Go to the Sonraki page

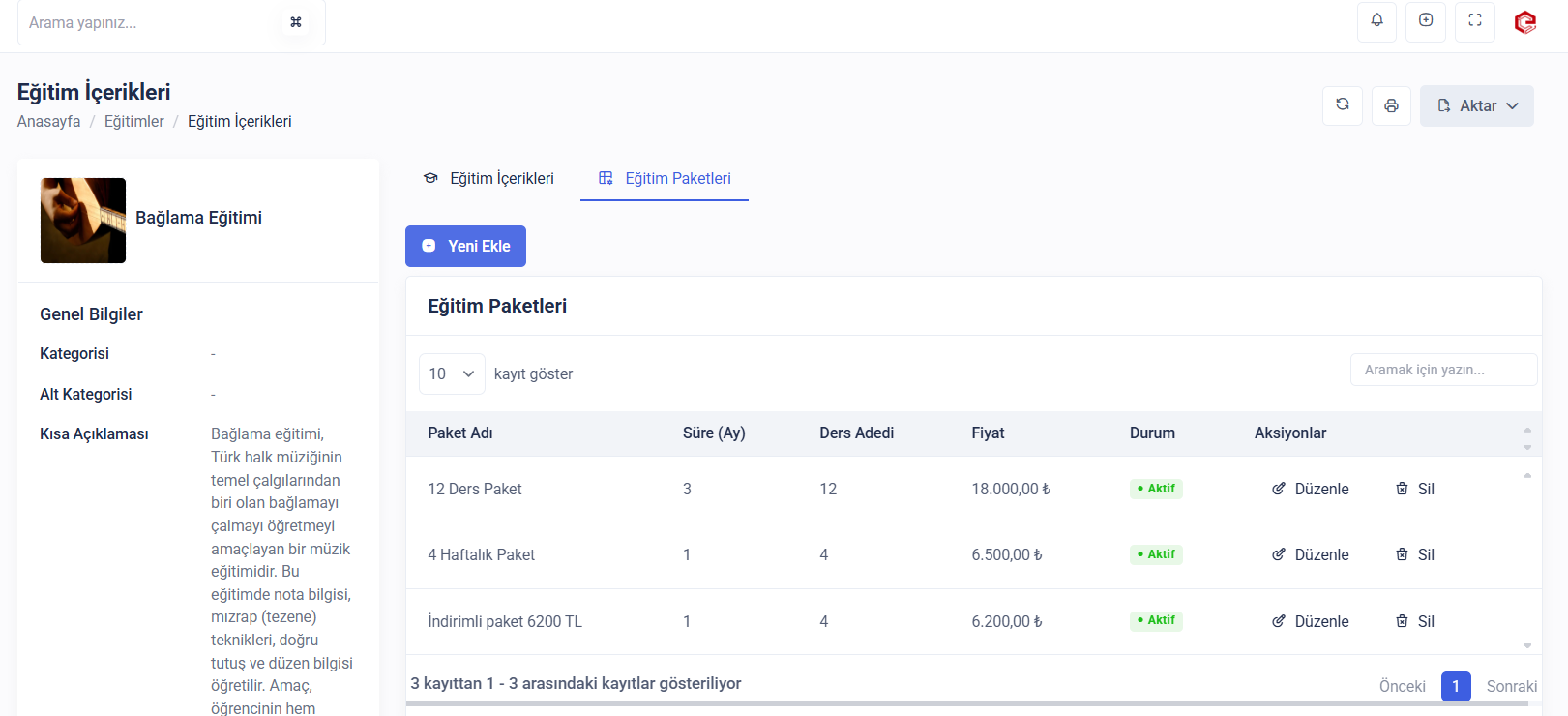pyautogui.click(x=1511, y=686)
